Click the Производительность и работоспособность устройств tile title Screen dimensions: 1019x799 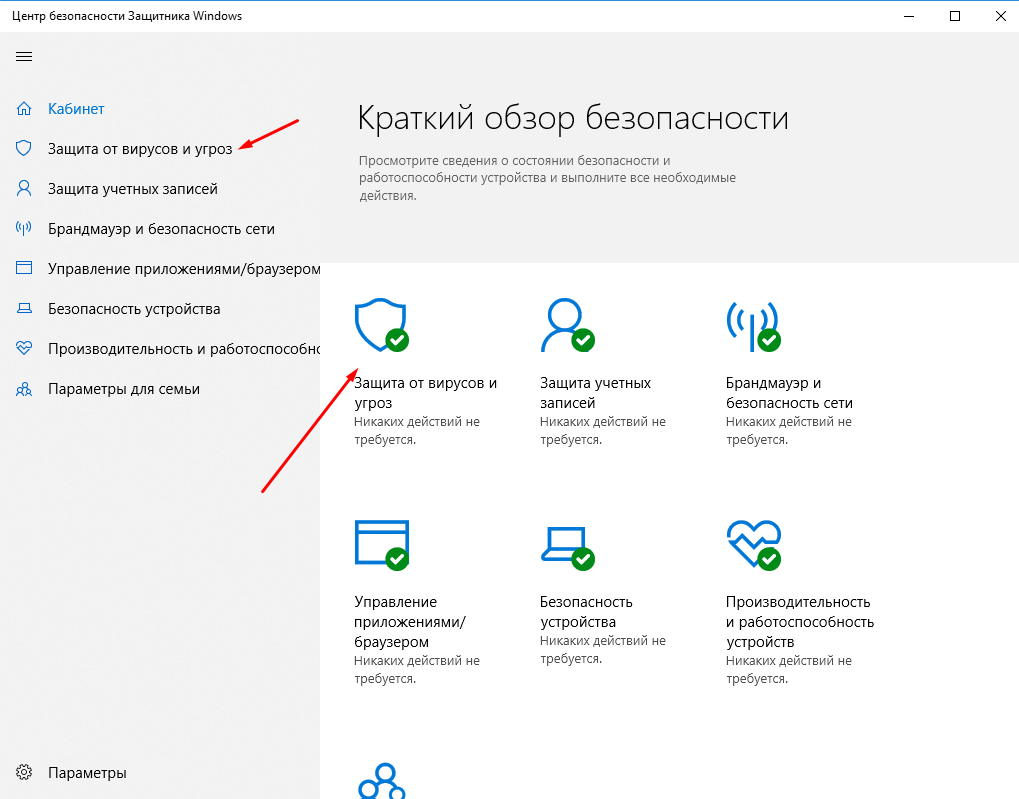tap(800, 622)
